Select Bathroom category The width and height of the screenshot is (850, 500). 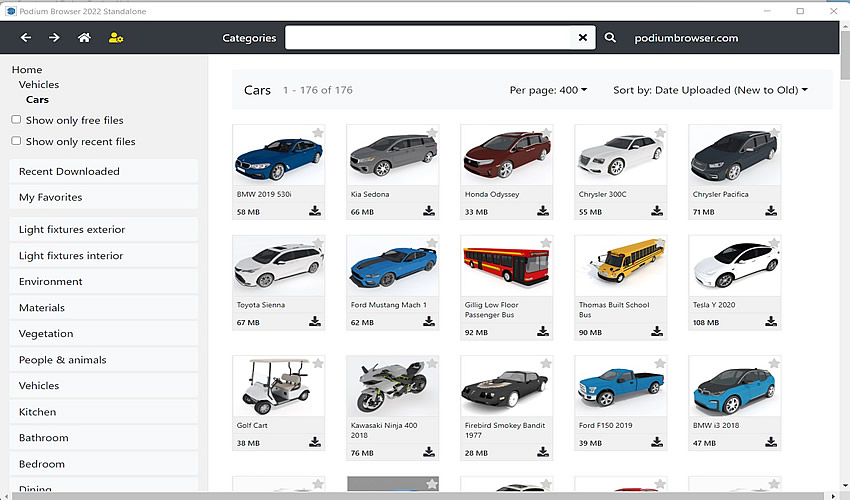(104, 438)
